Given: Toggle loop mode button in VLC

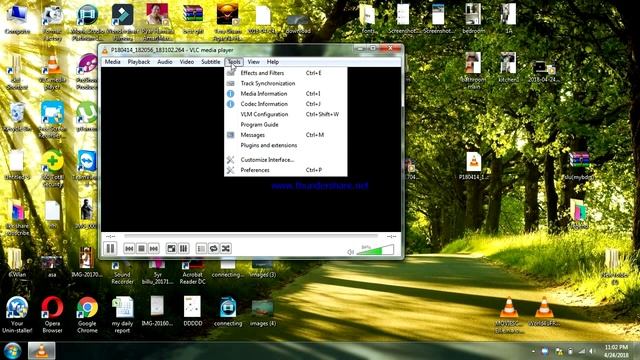Looking at the screenshot, I should pos(213,249).
